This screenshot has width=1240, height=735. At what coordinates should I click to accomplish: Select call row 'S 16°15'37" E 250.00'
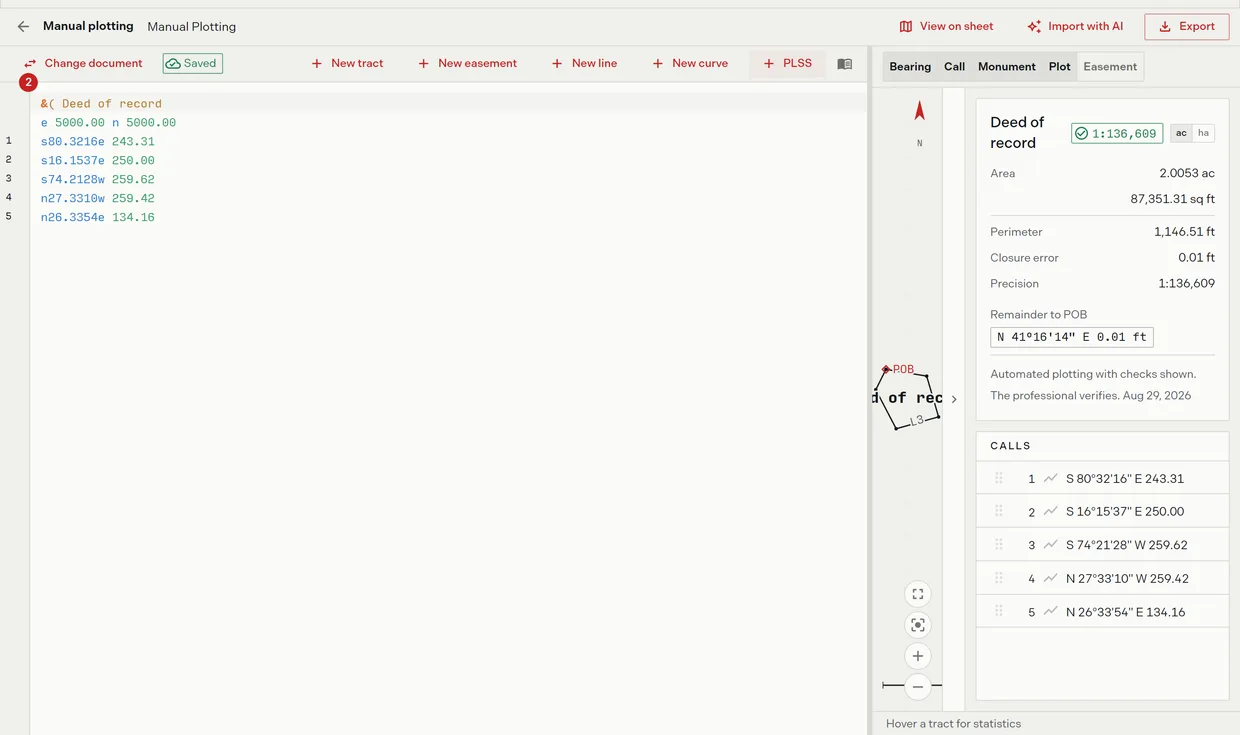[x=1102, y=511]
